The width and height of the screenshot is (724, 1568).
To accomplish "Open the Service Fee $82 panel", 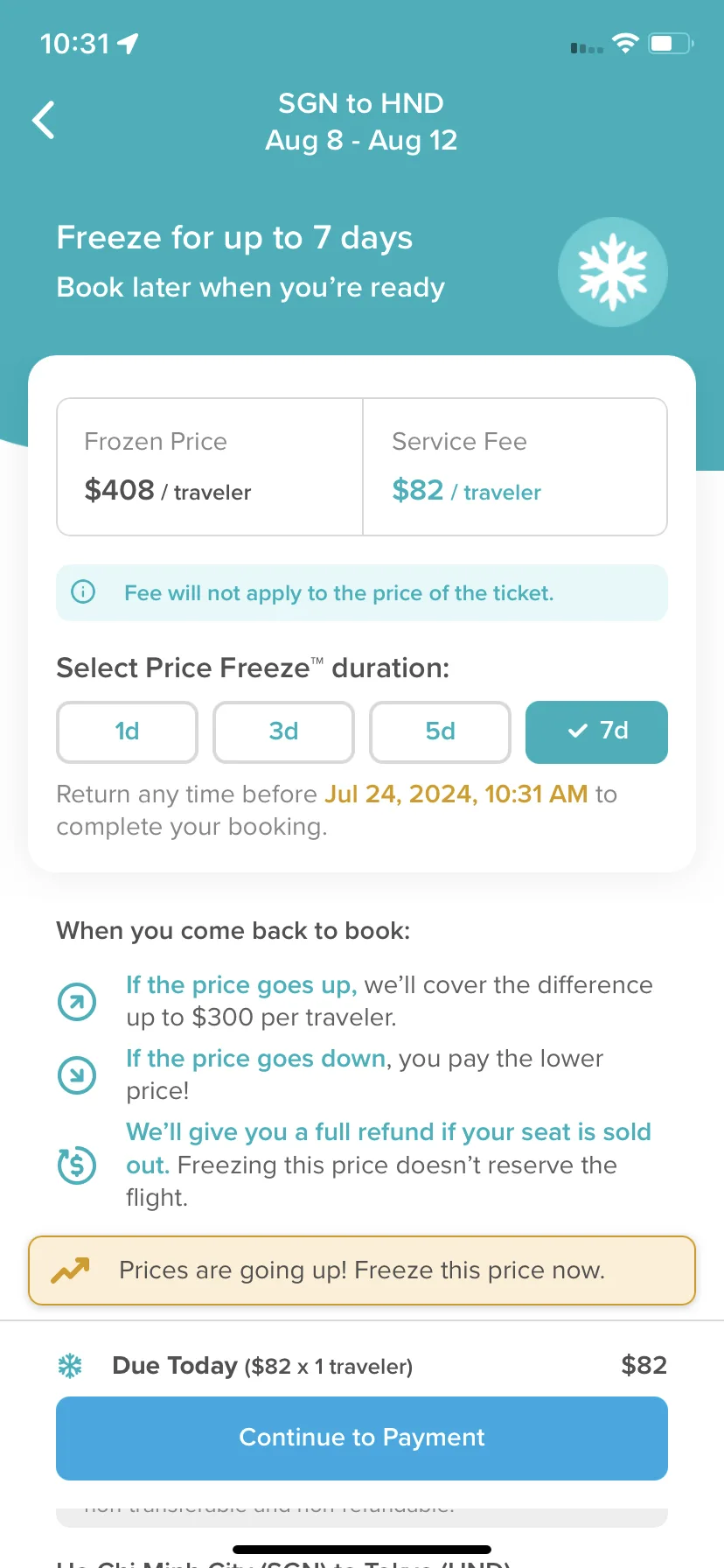I will 515,467.
